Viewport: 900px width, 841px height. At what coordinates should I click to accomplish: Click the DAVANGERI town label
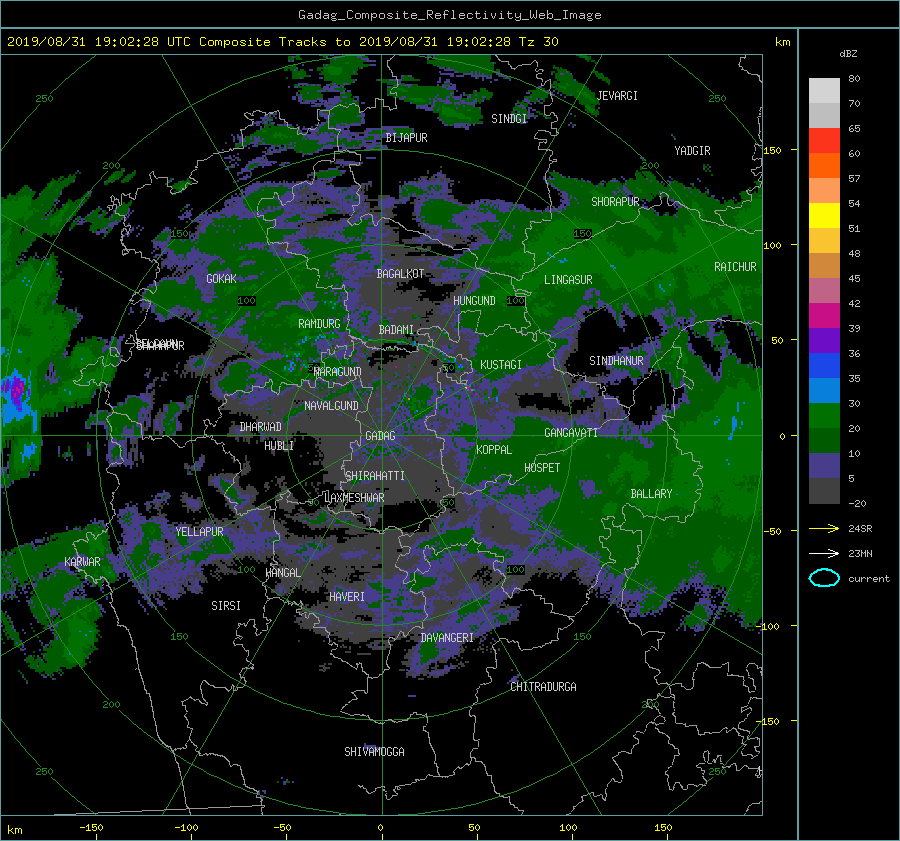[x=447, y=638]
